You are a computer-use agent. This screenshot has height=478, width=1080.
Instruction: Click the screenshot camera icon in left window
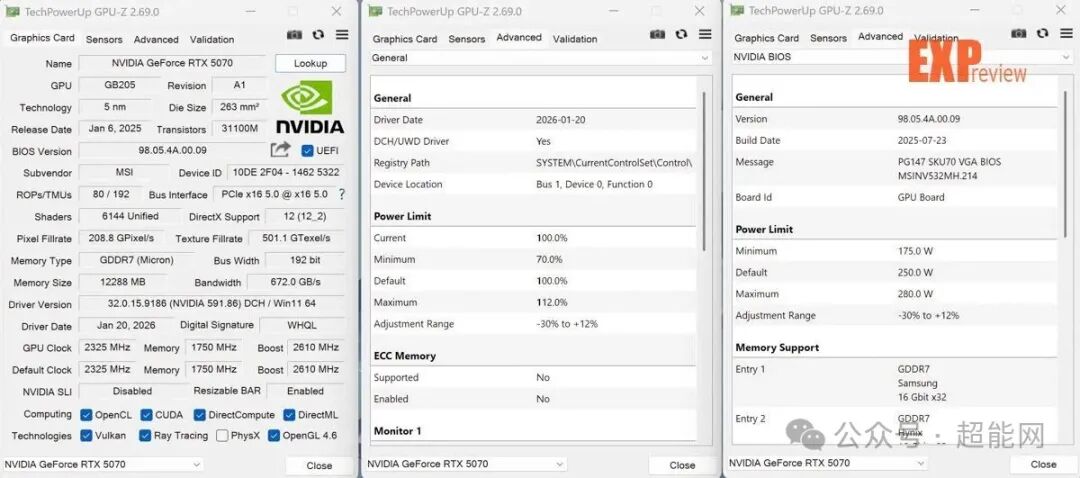tap(294, 35)
